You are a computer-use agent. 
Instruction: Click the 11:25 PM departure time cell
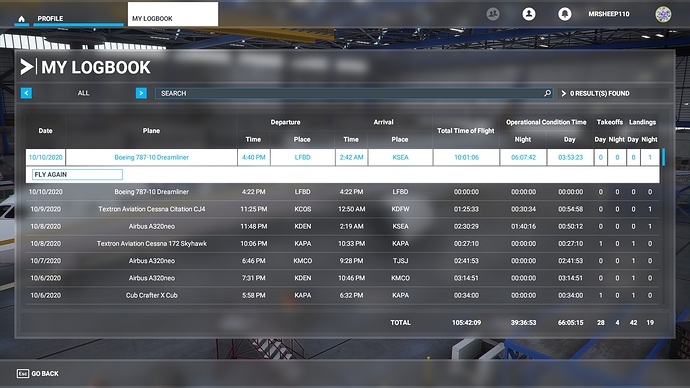(253, 209)
